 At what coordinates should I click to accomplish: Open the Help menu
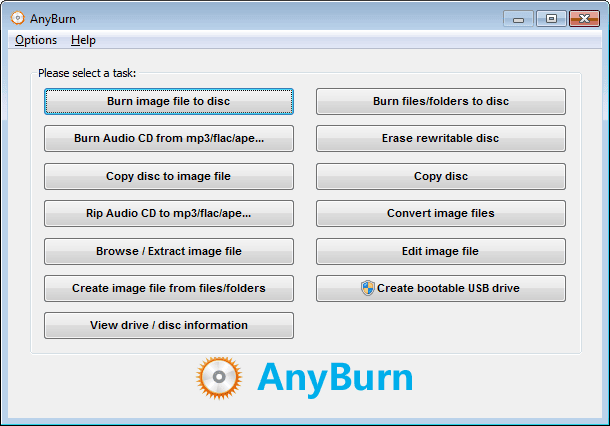[x=83, y=40]
